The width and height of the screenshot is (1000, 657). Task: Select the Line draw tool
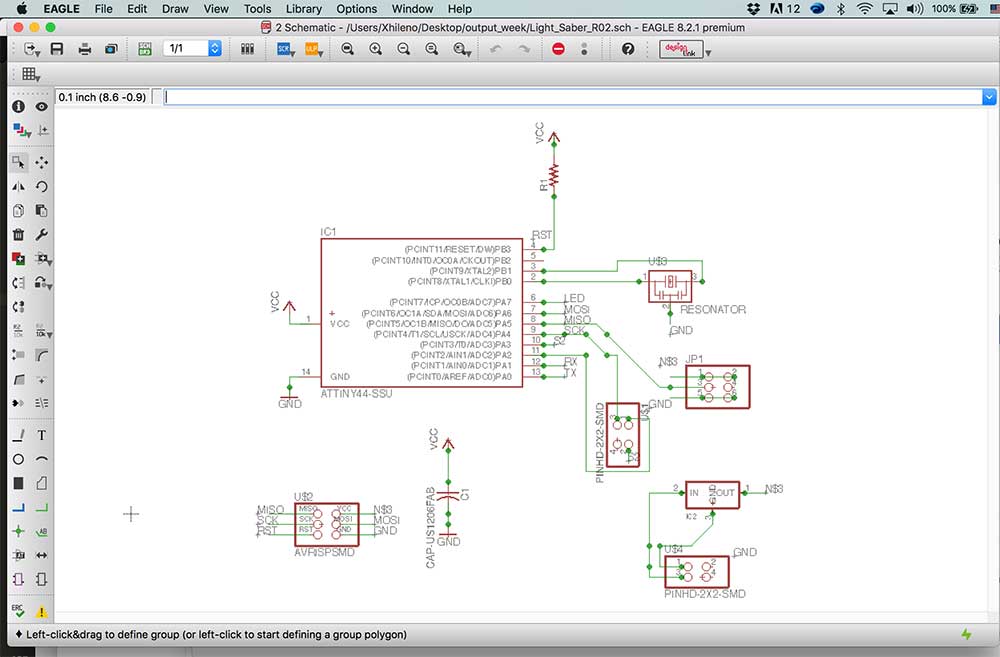pos(18,435)
